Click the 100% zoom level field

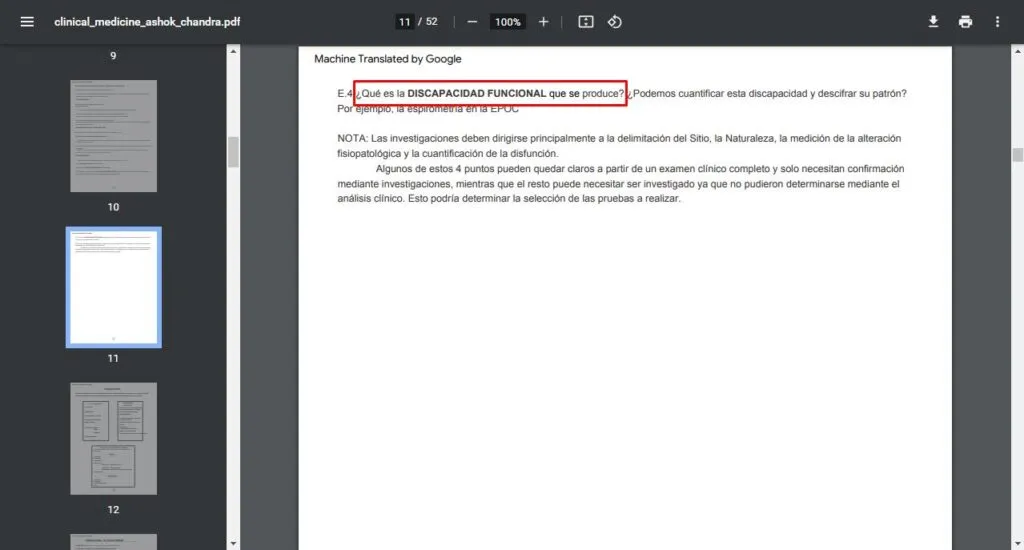pos(508,22)
